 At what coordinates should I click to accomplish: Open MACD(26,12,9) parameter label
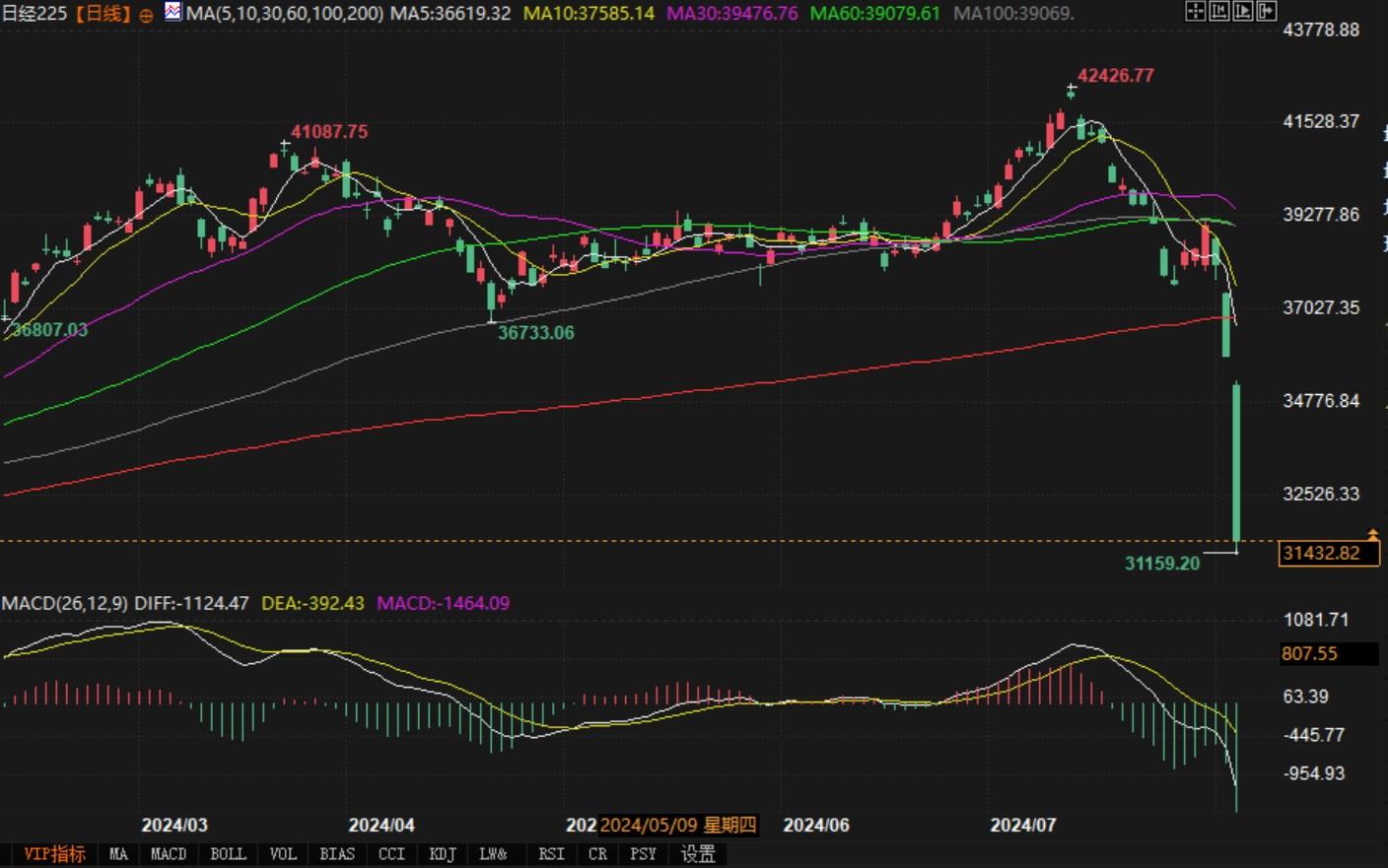pos(64,603)
